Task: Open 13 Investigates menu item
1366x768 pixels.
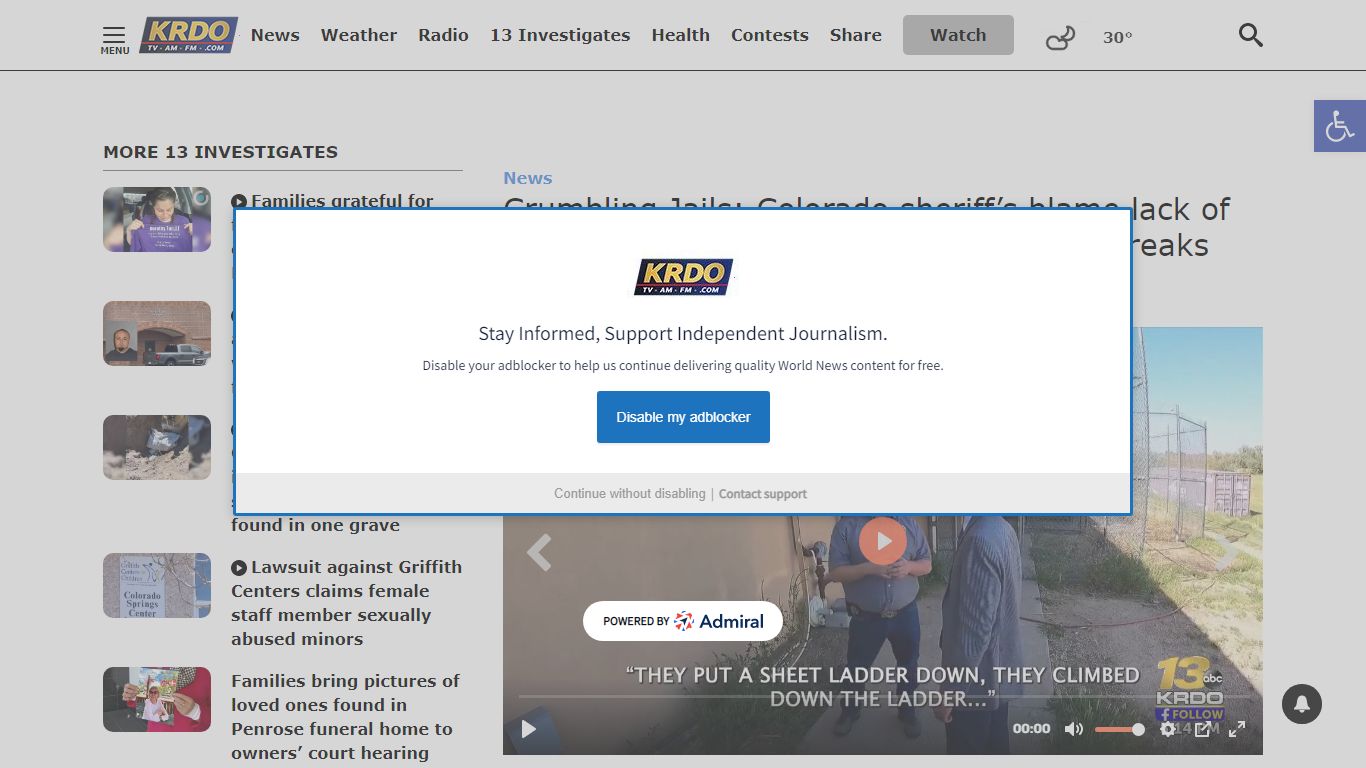Action: [x=560, y=35]
